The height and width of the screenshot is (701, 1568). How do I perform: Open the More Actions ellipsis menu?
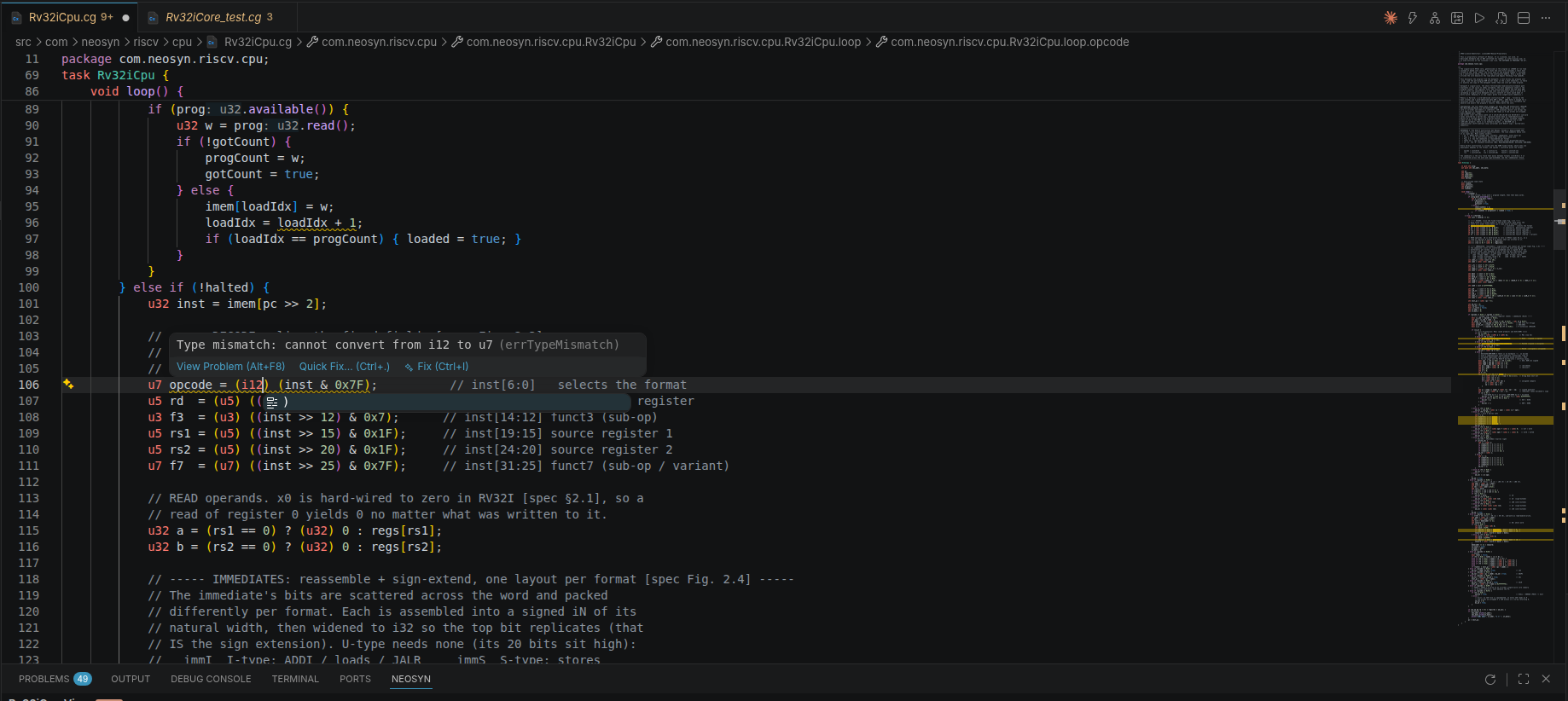click(x=1546, y=18)
